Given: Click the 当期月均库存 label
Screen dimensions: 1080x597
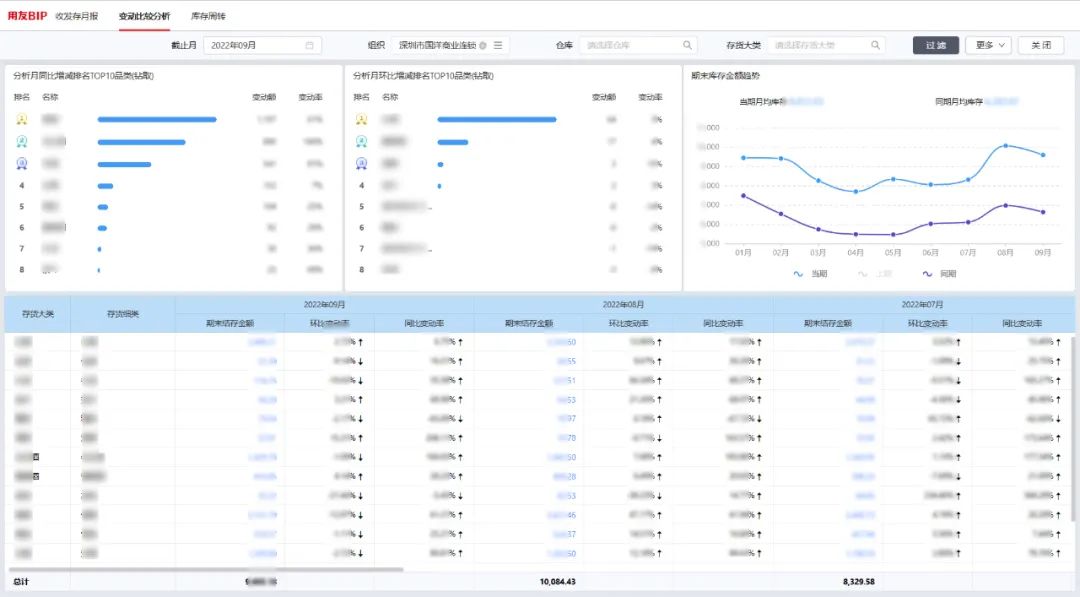Looking at the screenshot, I should pyautogui.click(x=762, y=102).
